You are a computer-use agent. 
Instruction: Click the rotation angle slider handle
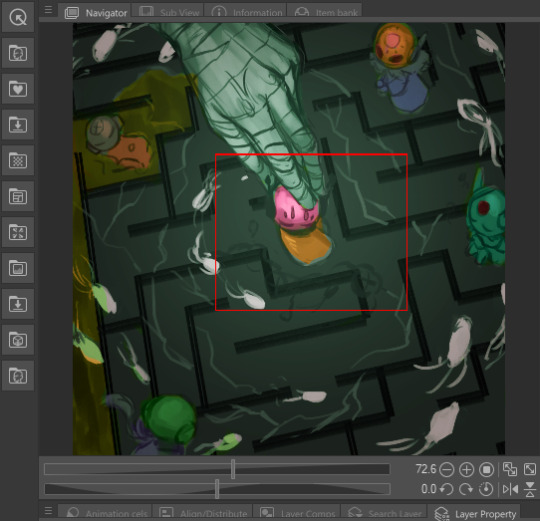pos(217,489)
